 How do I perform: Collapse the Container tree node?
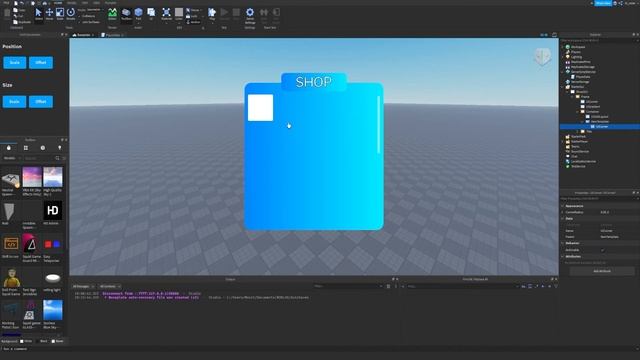tap(578, 111)
